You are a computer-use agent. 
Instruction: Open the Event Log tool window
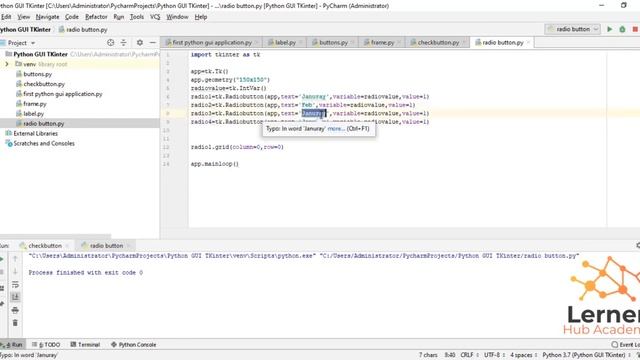click(x=626, y=344)
